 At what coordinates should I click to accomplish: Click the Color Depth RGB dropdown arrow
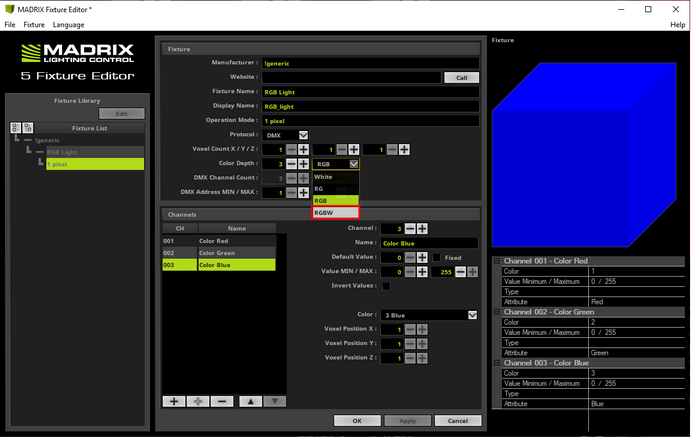(x=353, y=164)
